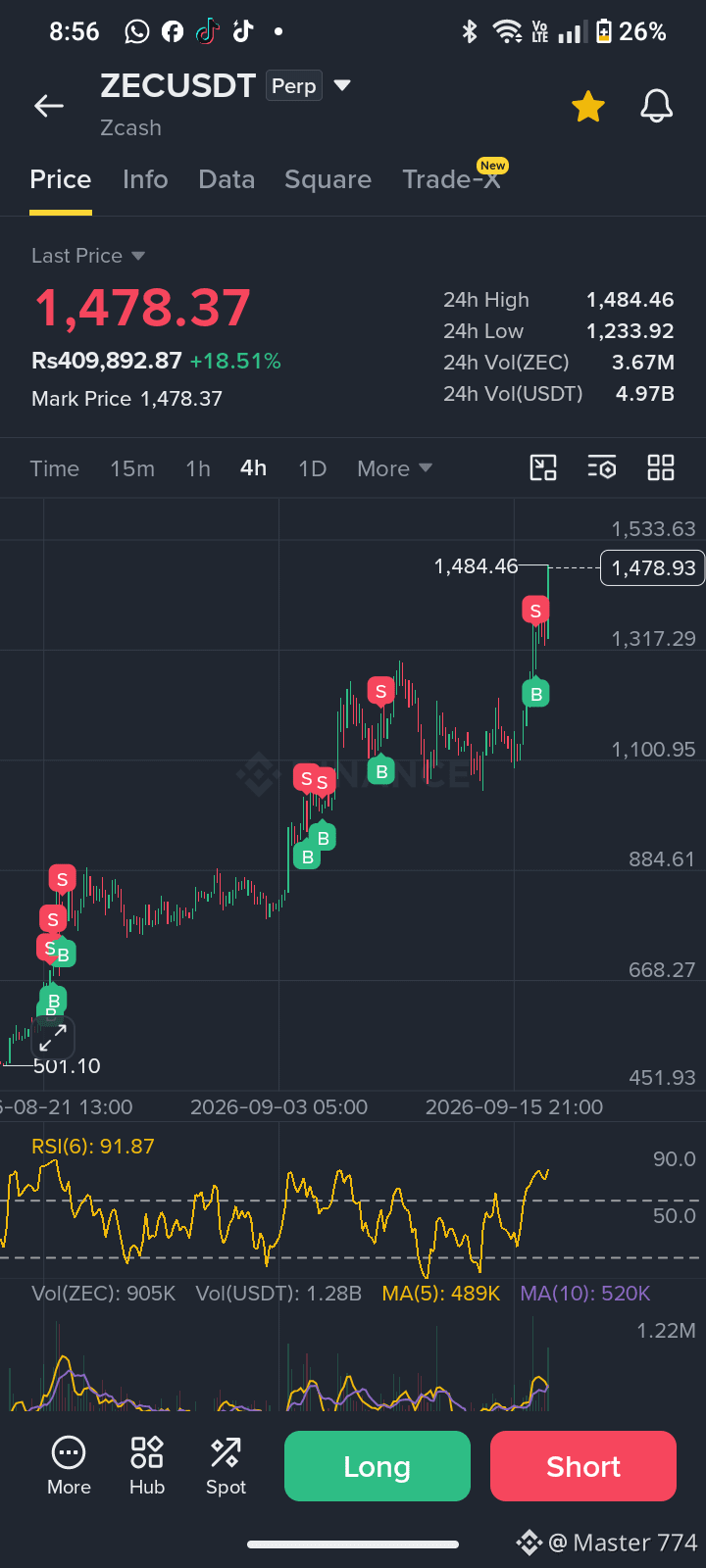Open the Spot trading icon

click(x=226, y=1466)
